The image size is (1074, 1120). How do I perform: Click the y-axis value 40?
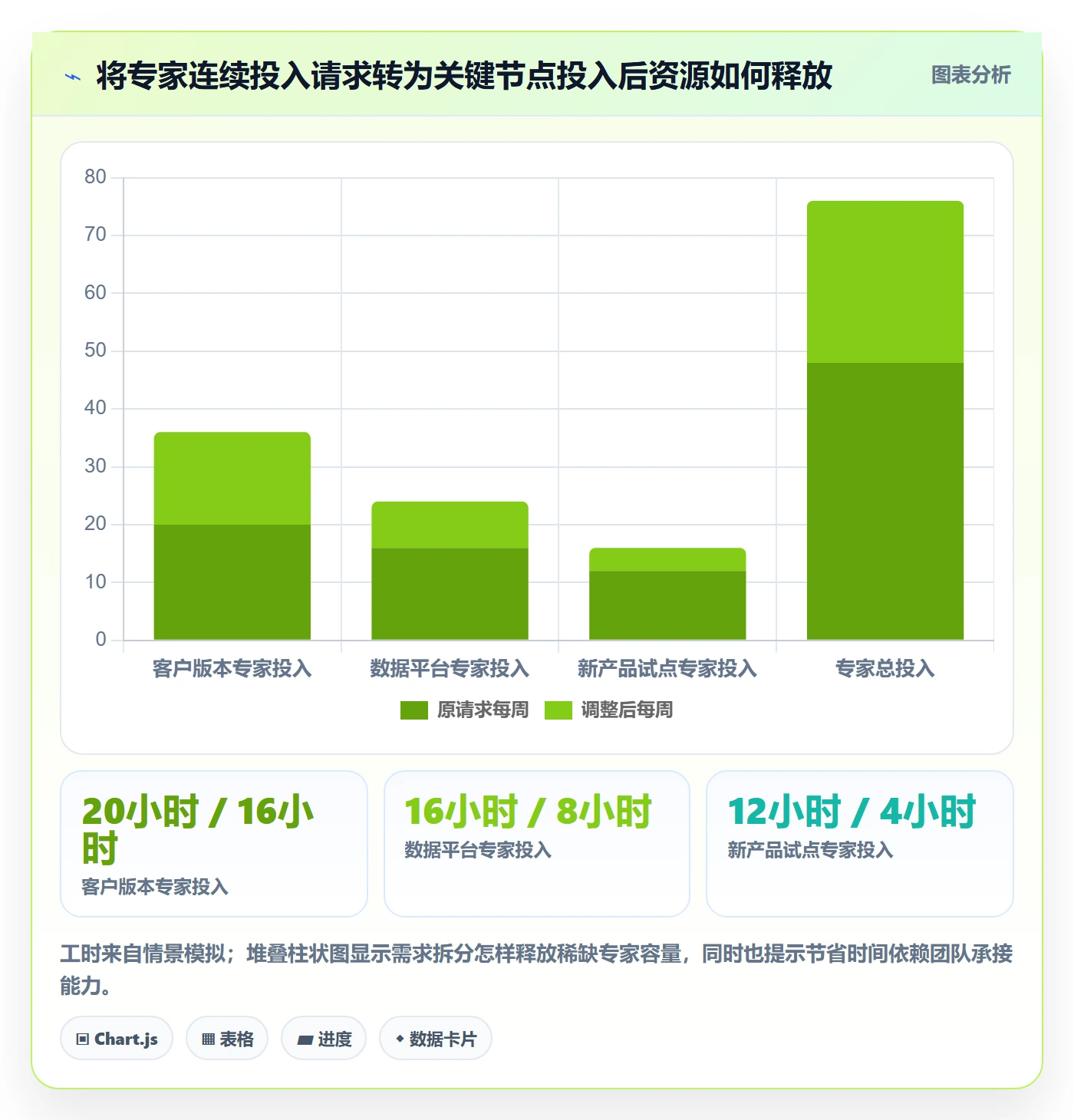click(x=95, y=408)
